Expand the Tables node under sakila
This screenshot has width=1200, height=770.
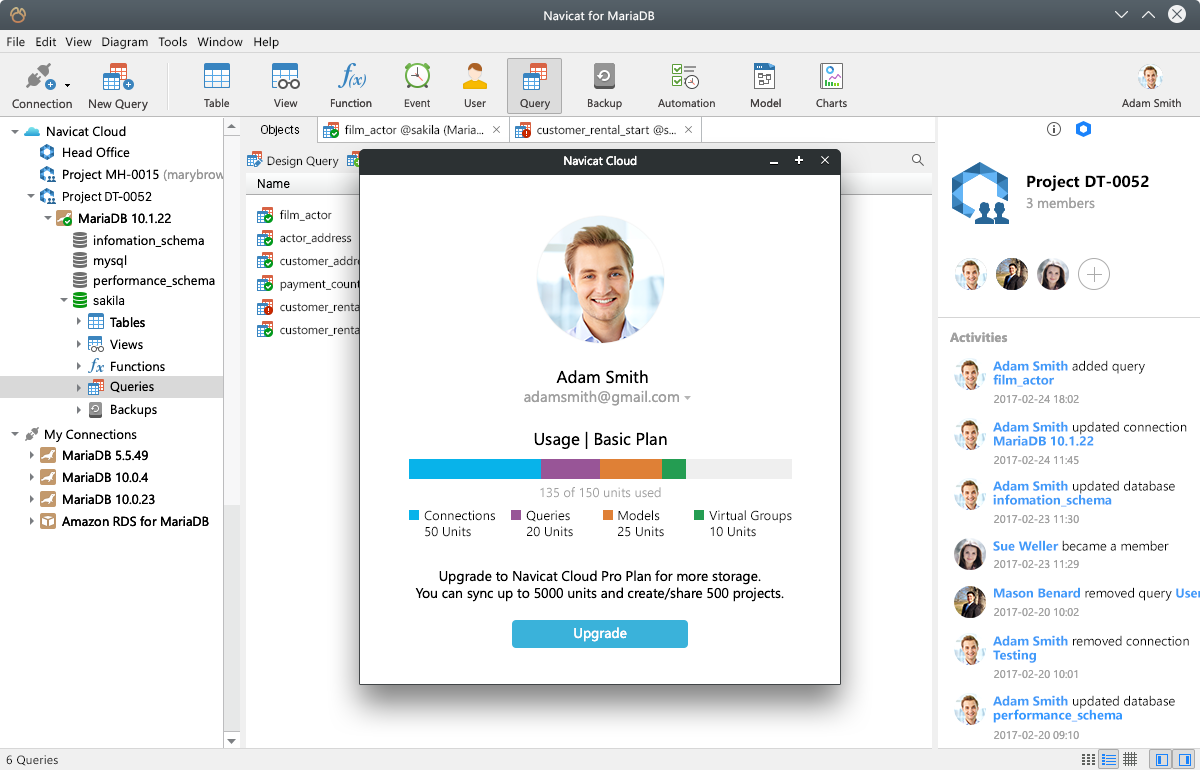pyautogui.click(x=80, y=322)
